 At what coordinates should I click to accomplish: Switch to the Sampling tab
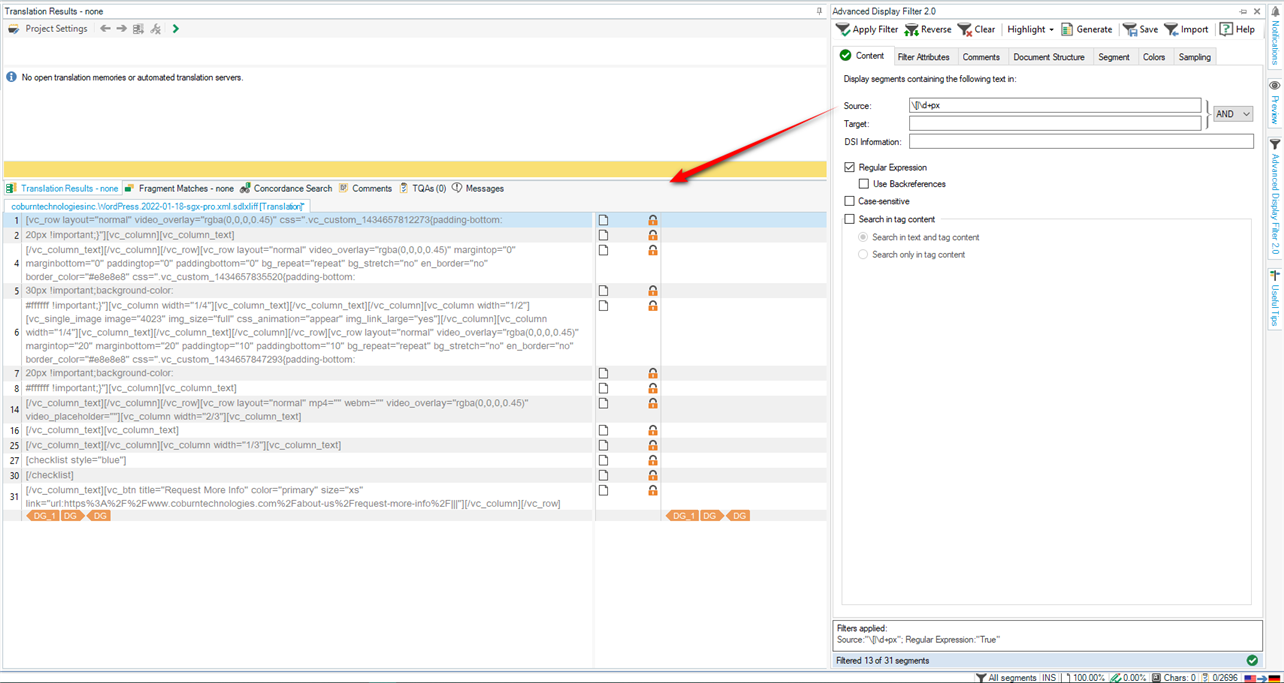coord(1194,57)
